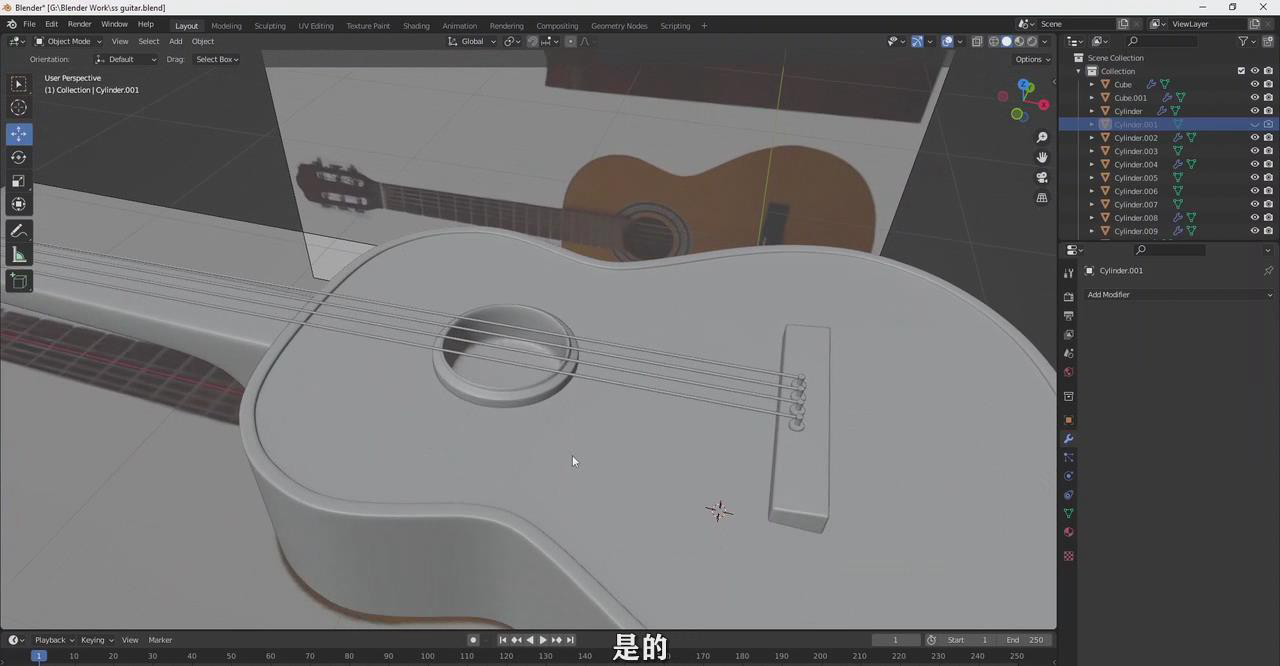
Task: Open the Add Modifier dropdown
Action: (1178, 295)
